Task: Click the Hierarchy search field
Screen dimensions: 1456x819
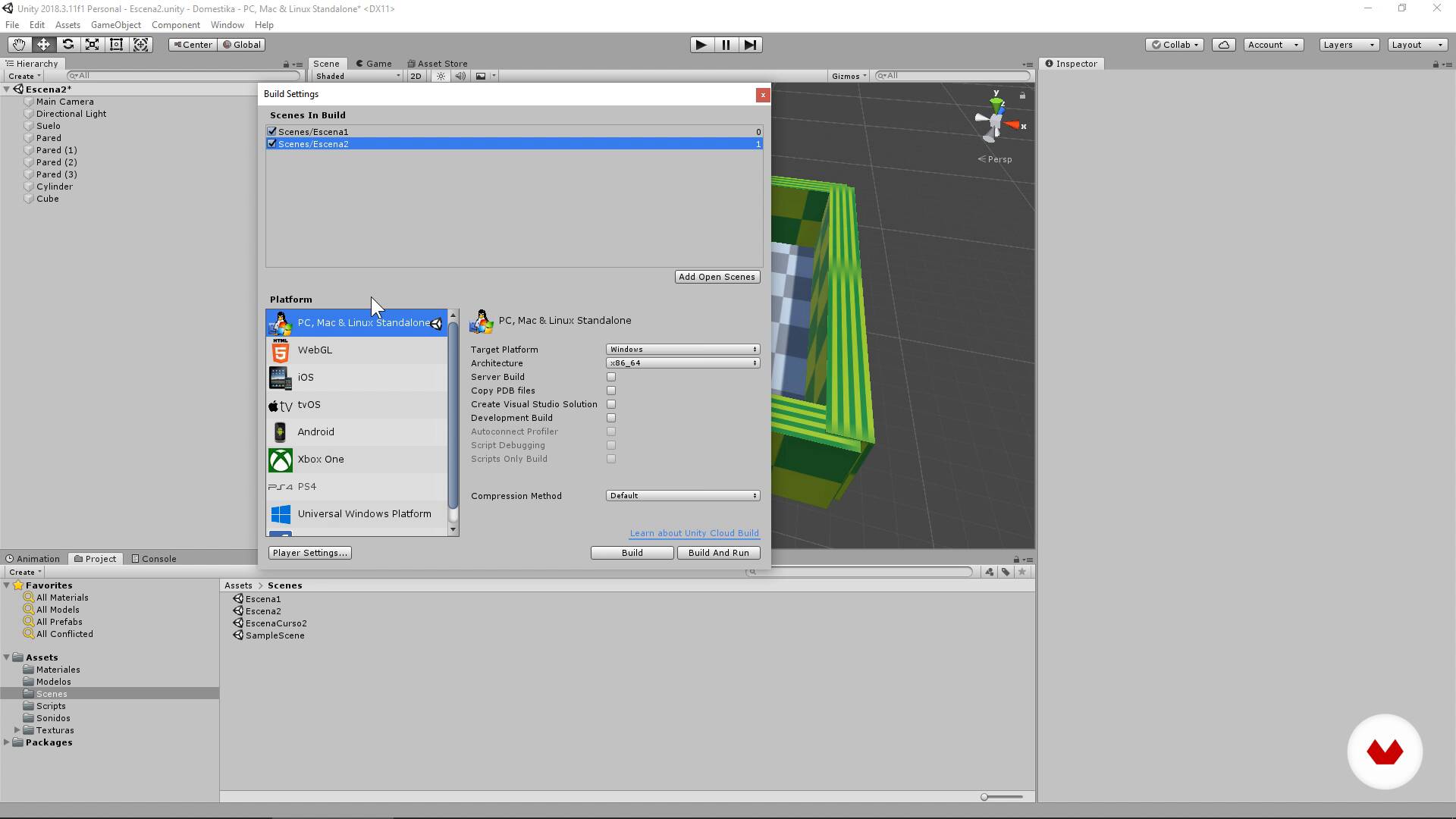Action: pyautogui.click(x=184, y=76)
